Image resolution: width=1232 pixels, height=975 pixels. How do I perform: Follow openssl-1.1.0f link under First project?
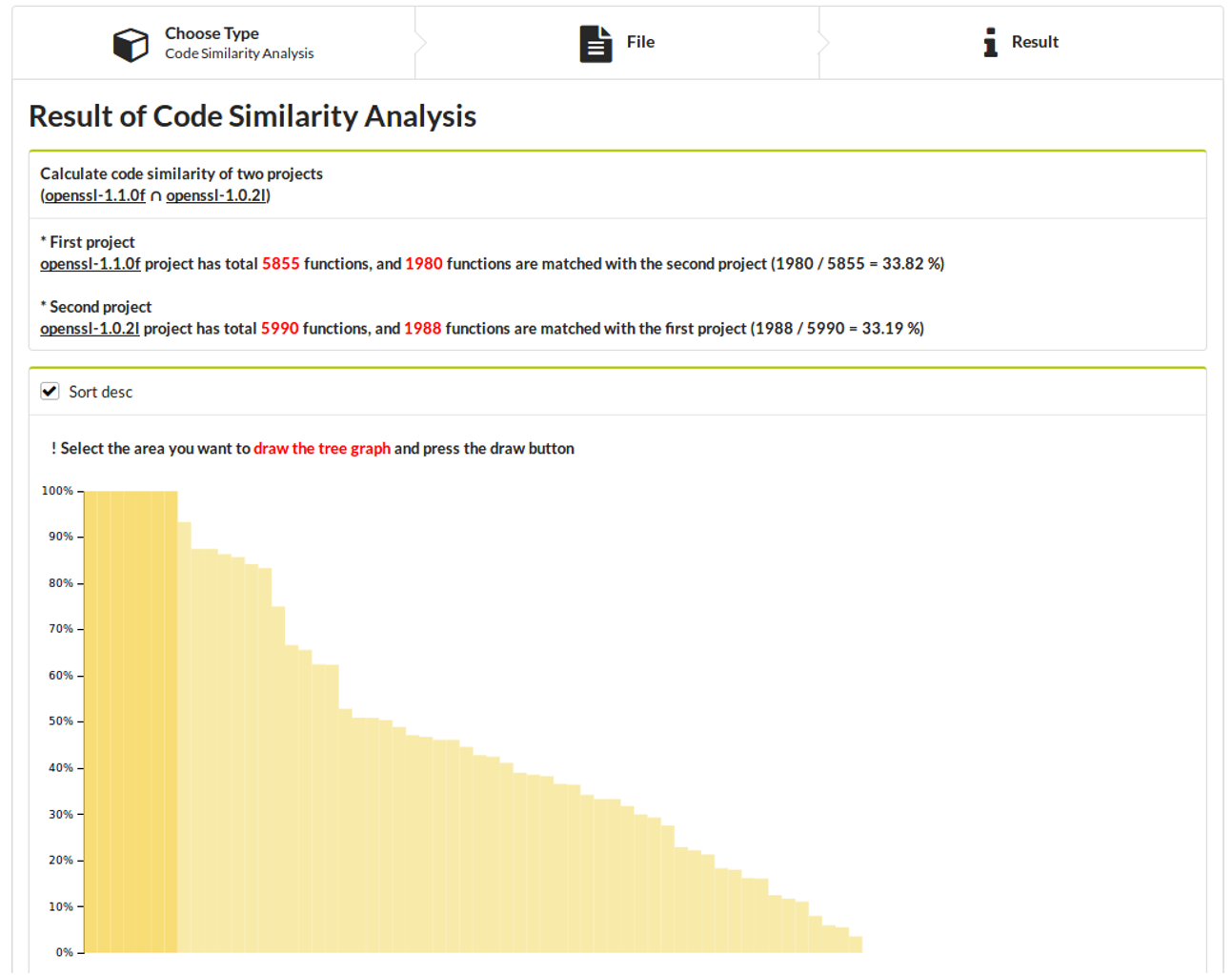[90, 264]
